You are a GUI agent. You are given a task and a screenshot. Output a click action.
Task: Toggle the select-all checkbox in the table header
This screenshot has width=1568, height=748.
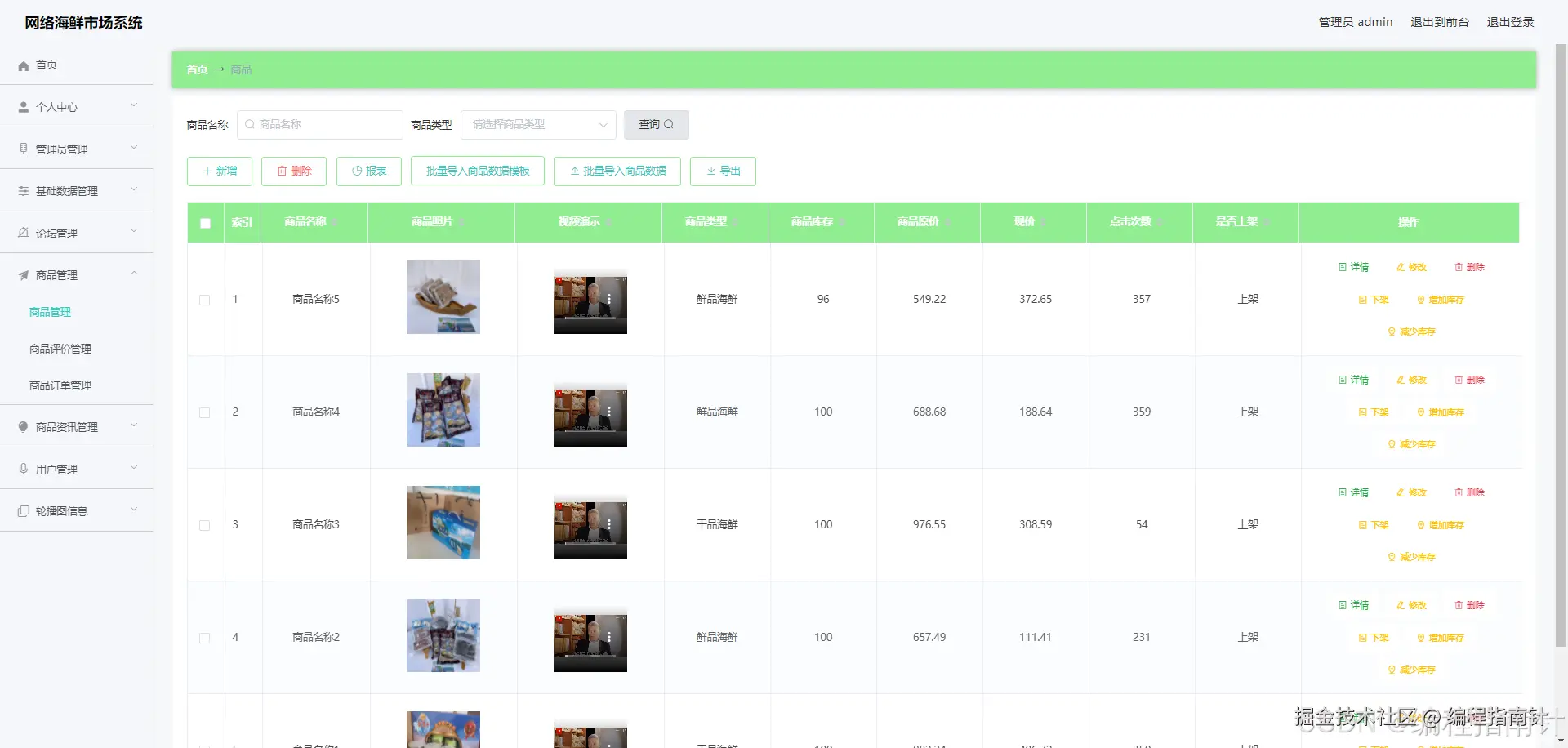(x=205, y=223)
